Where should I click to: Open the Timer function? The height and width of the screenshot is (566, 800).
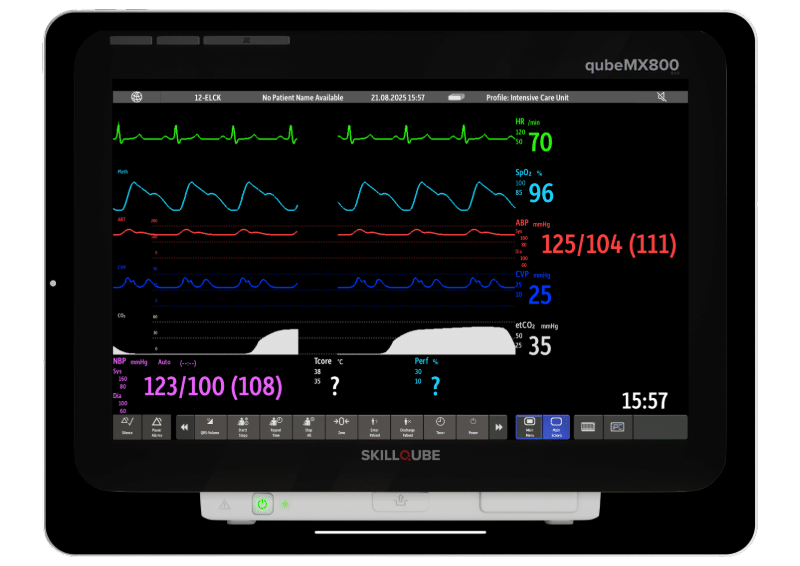[x=440, y=427]
